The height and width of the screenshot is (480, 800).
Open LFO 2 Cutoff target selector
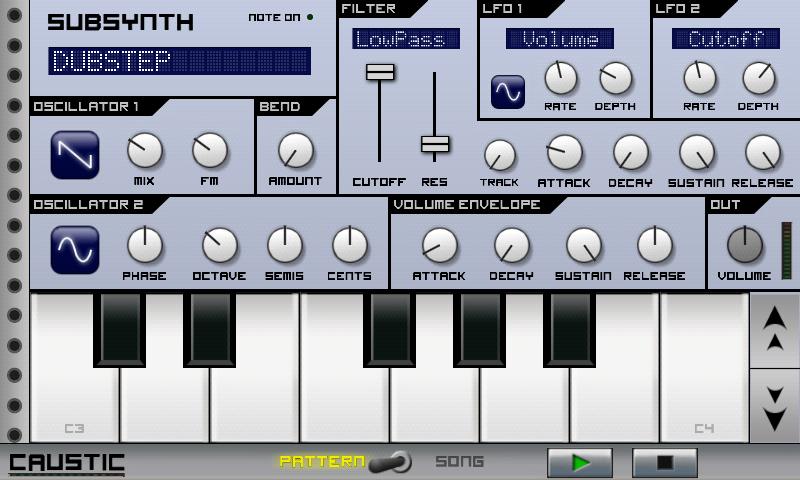point(726,39)
